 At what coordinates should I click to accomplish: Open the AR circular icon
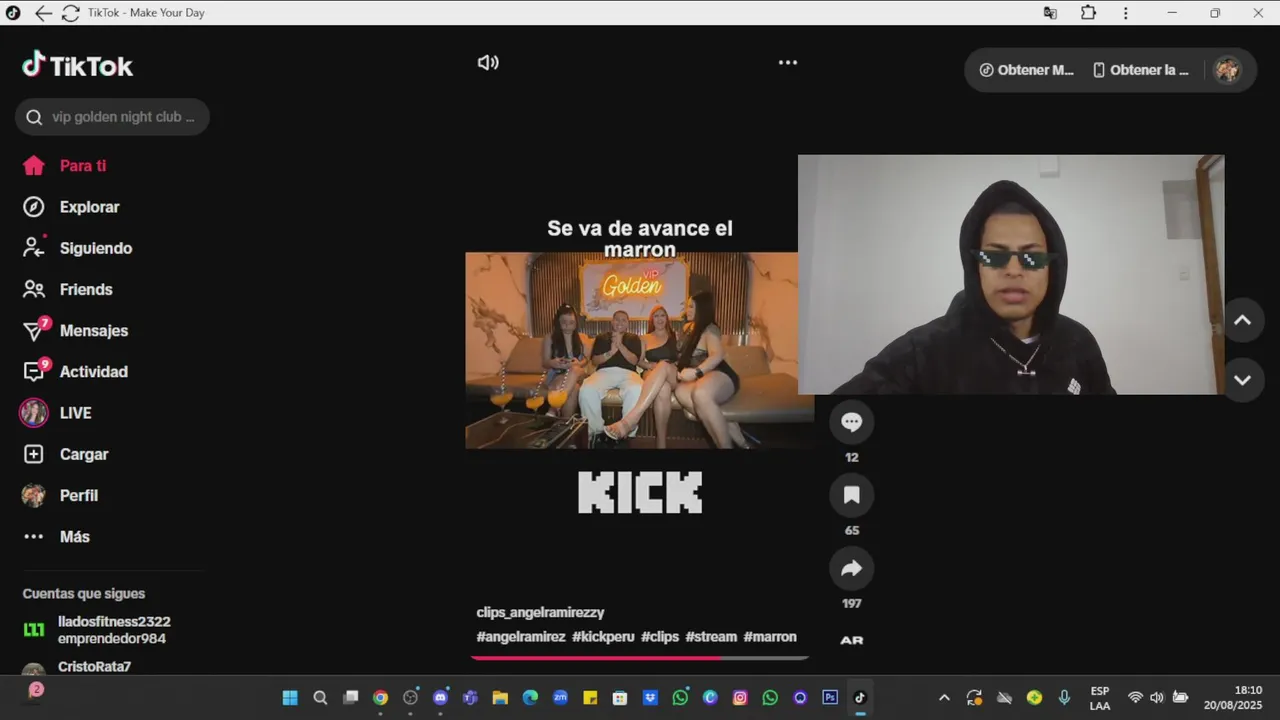(x=851, y=640)
